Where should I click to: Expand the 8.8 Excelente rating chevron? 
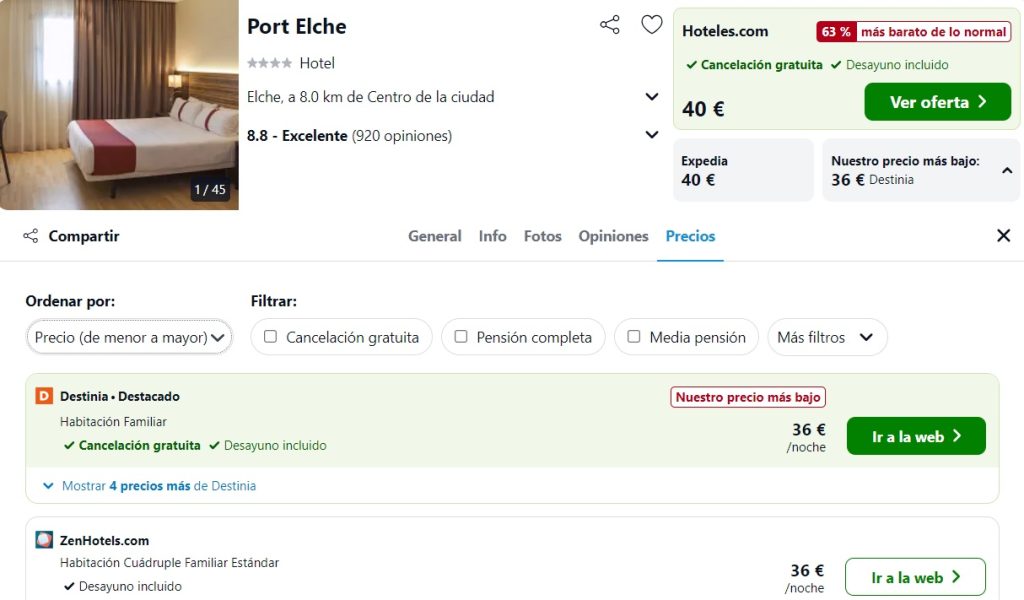[x=651, y=134]
